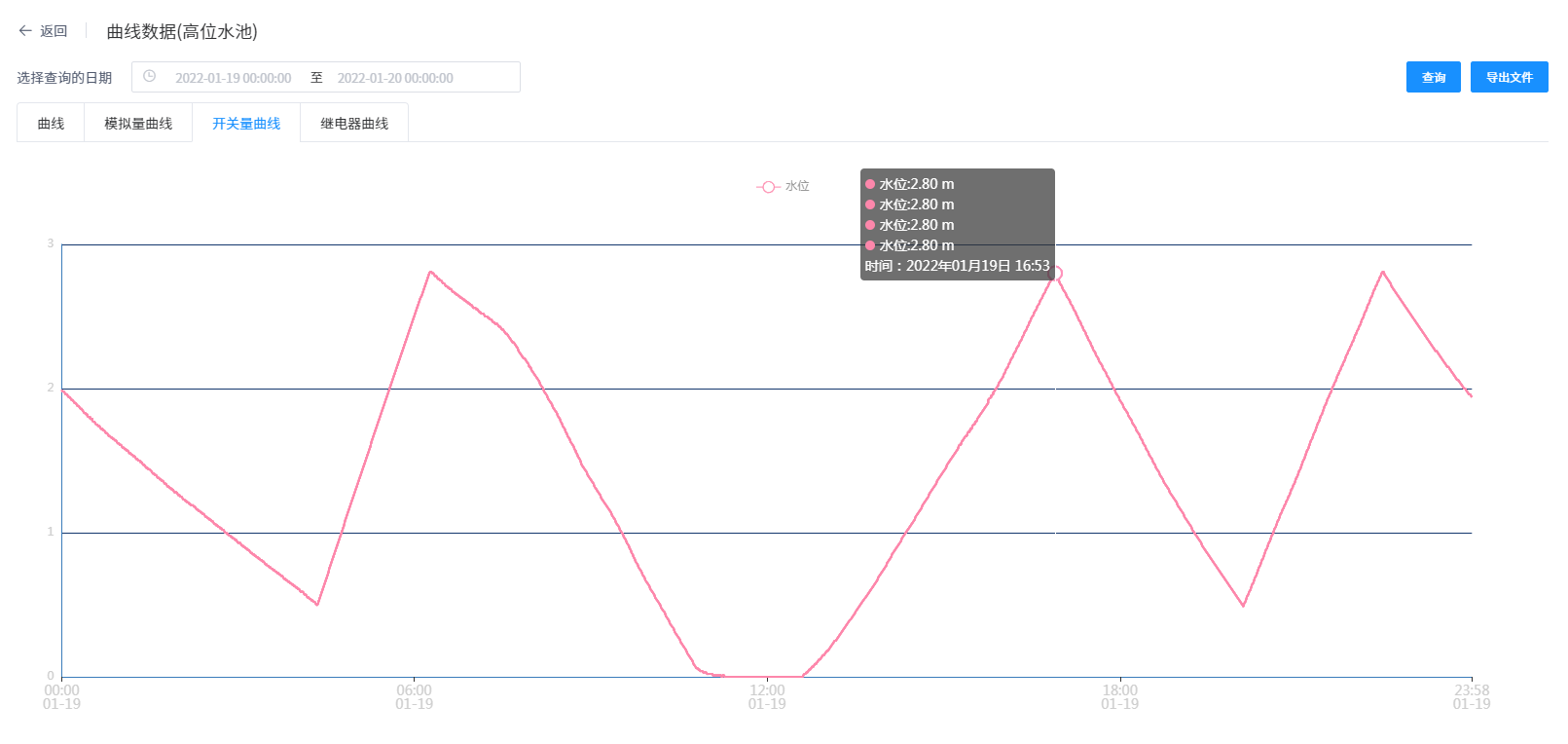This screenshot has width=1568, height=744.
Task: Click the highlighted data point at 16:53
Action: 1055,274
